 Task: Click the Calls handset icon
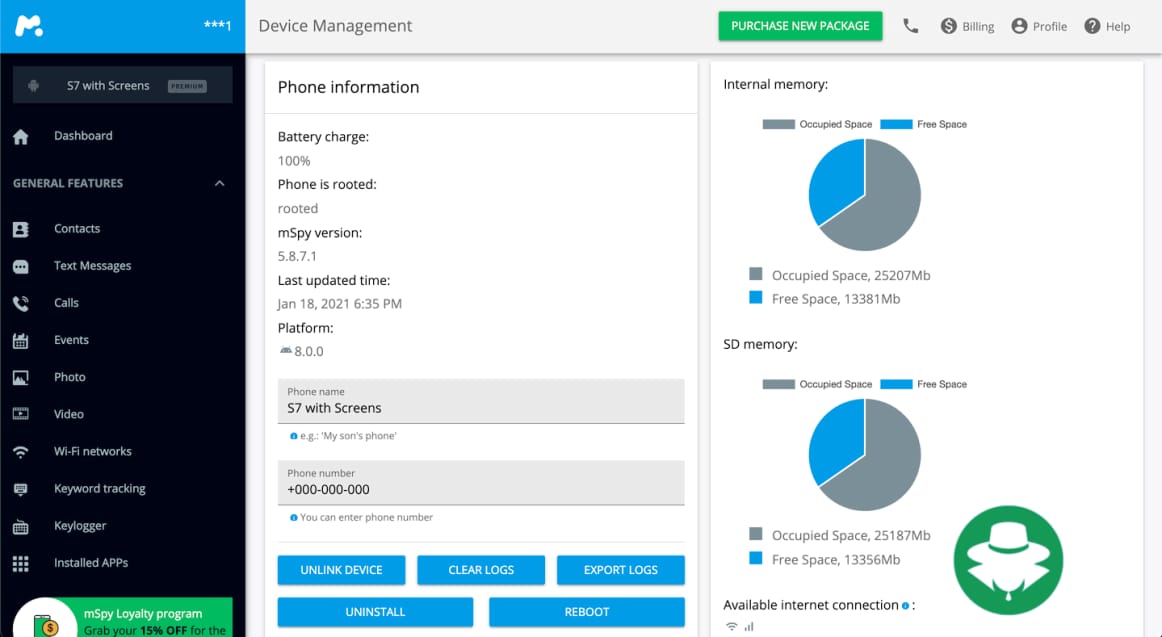click(x=20, y=303)
